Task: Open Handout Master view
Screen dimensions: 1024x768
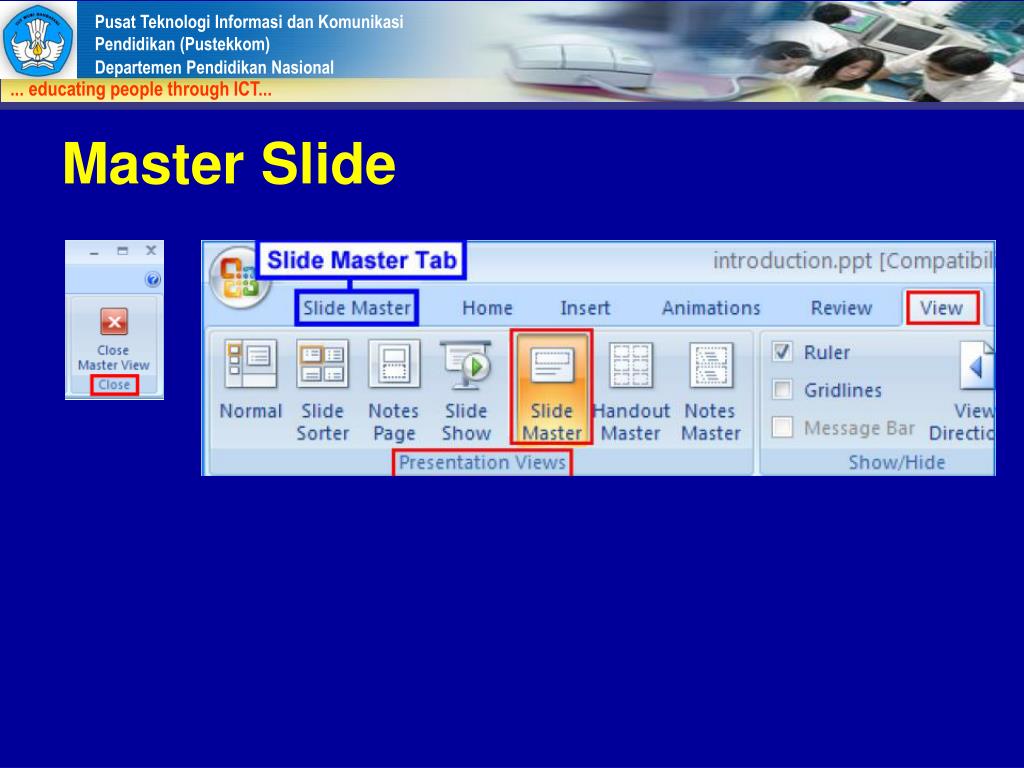Action: (632, 390)
